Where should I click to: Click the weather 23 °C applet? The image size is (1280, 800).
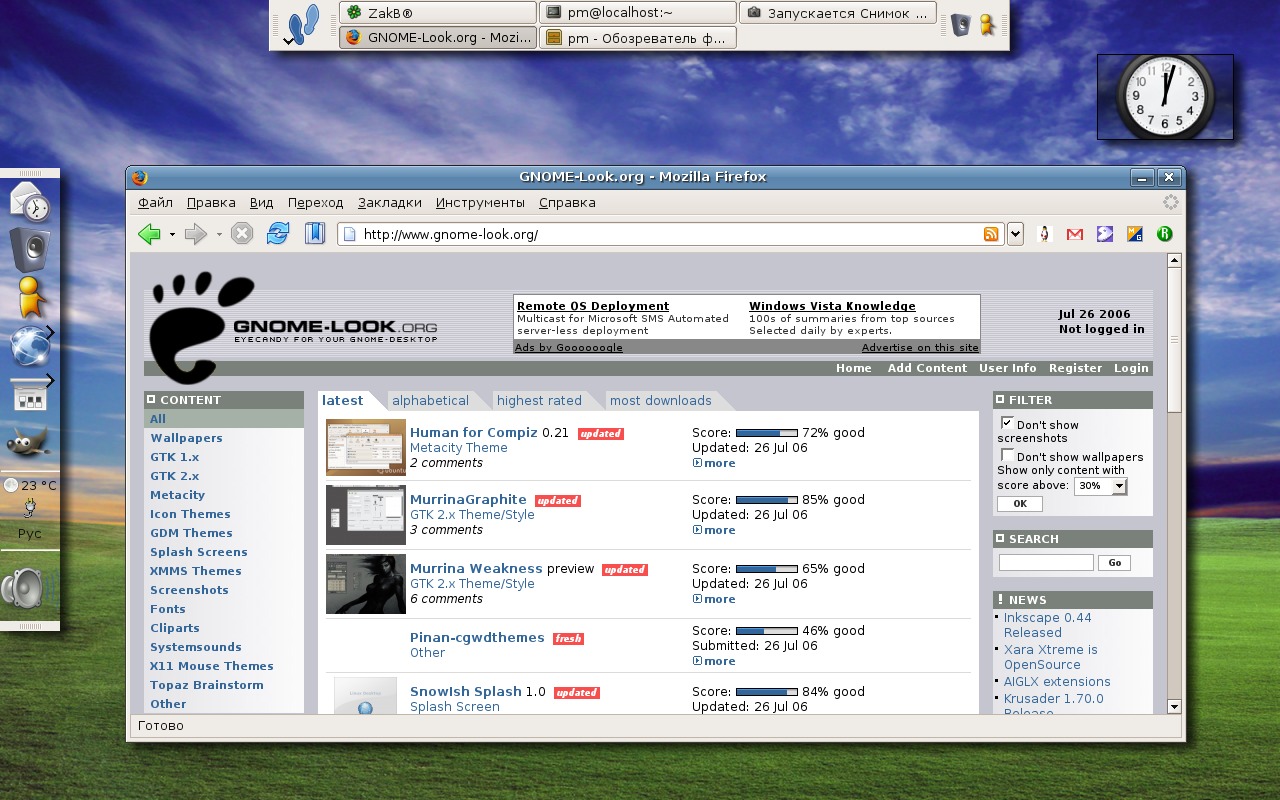click(30, 485)
